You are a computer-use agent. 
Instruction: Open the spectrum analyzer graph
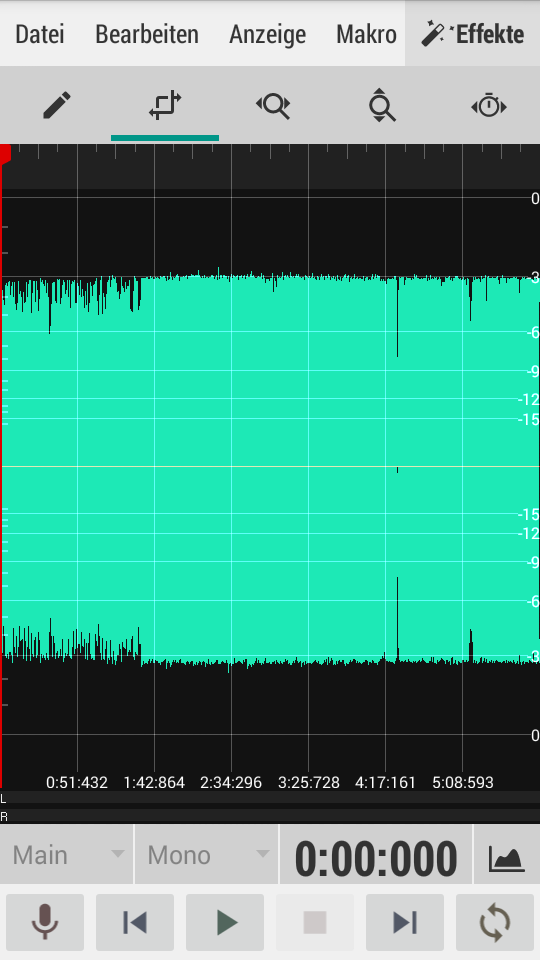[507, 855]
